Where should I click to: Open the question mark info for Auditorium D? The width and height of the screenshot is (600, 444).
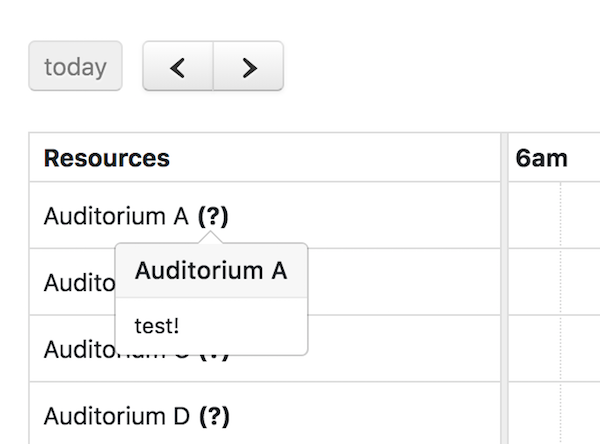click(214, 415)
